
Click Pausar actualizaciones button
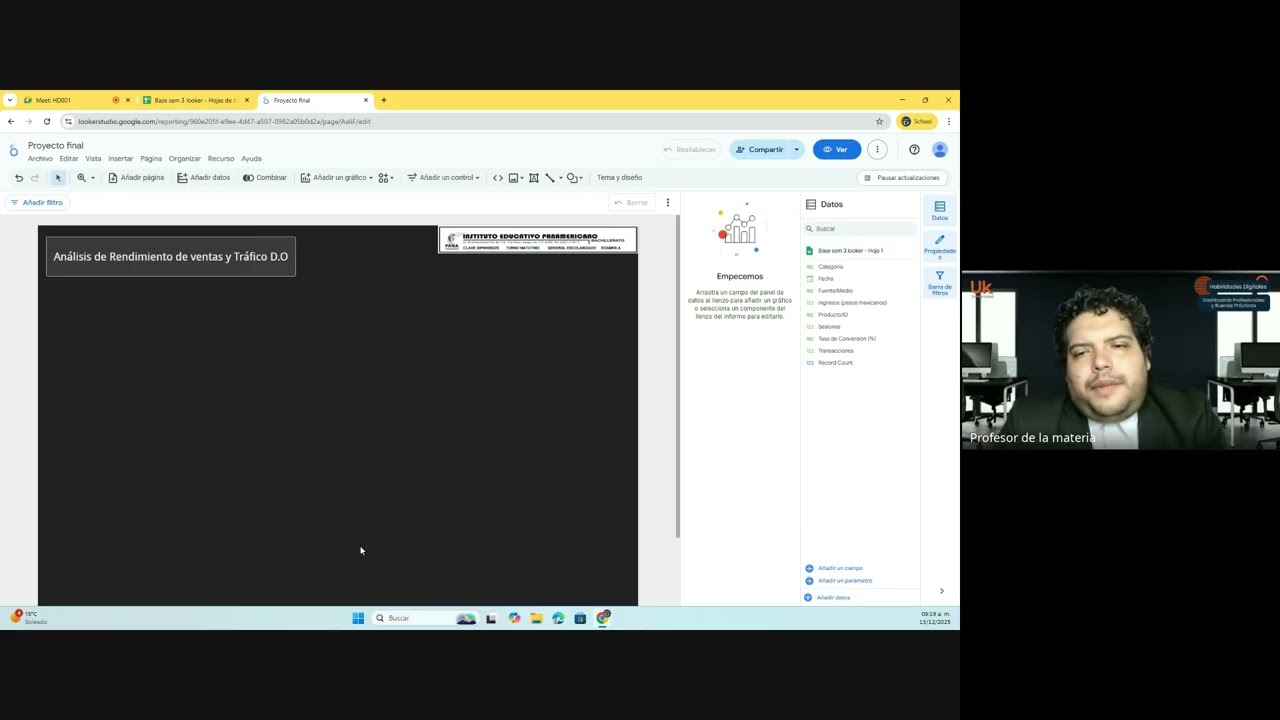902,178
